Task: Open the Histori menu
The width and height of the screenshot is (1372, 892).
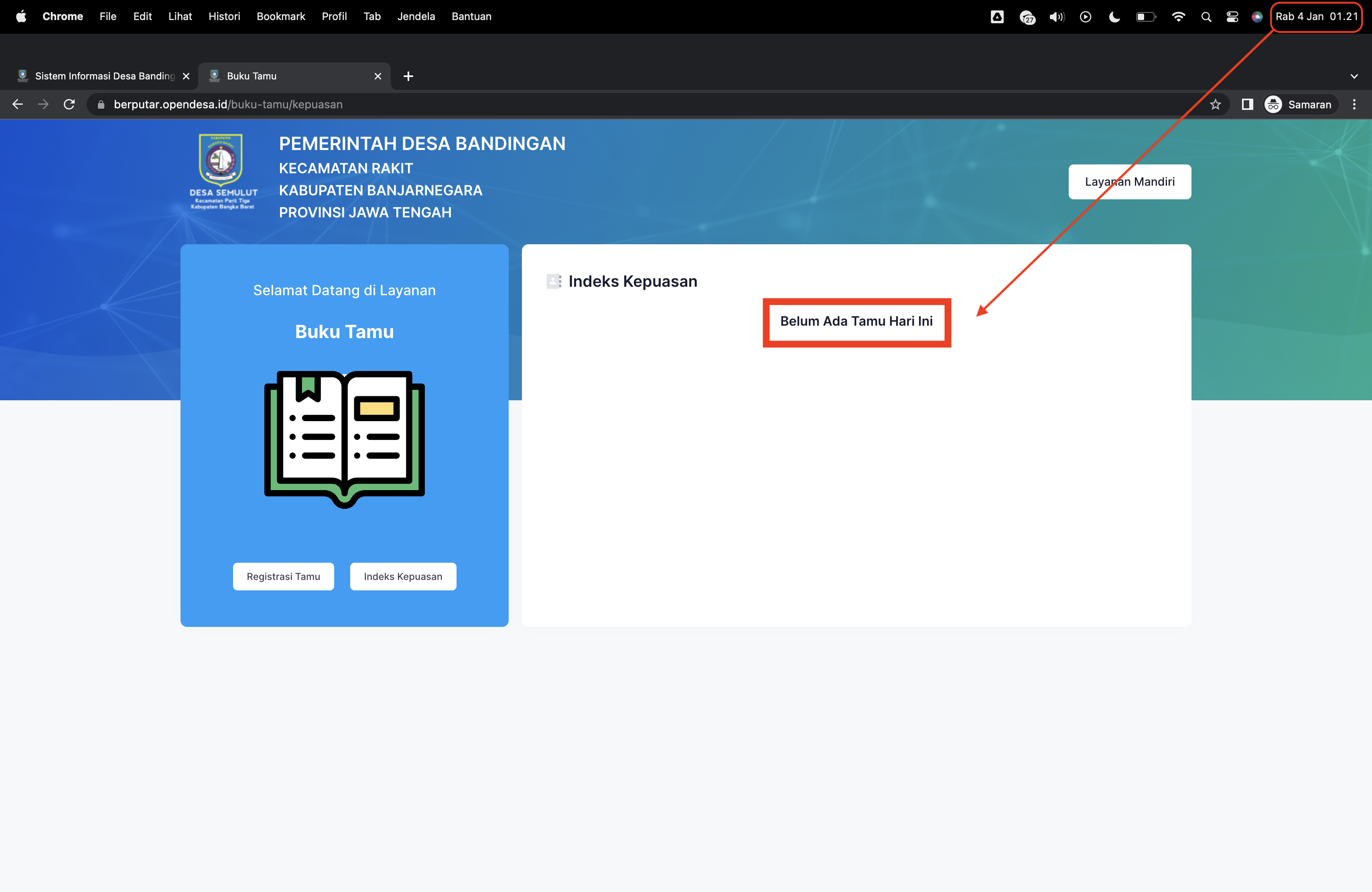Action: (224, 16)
